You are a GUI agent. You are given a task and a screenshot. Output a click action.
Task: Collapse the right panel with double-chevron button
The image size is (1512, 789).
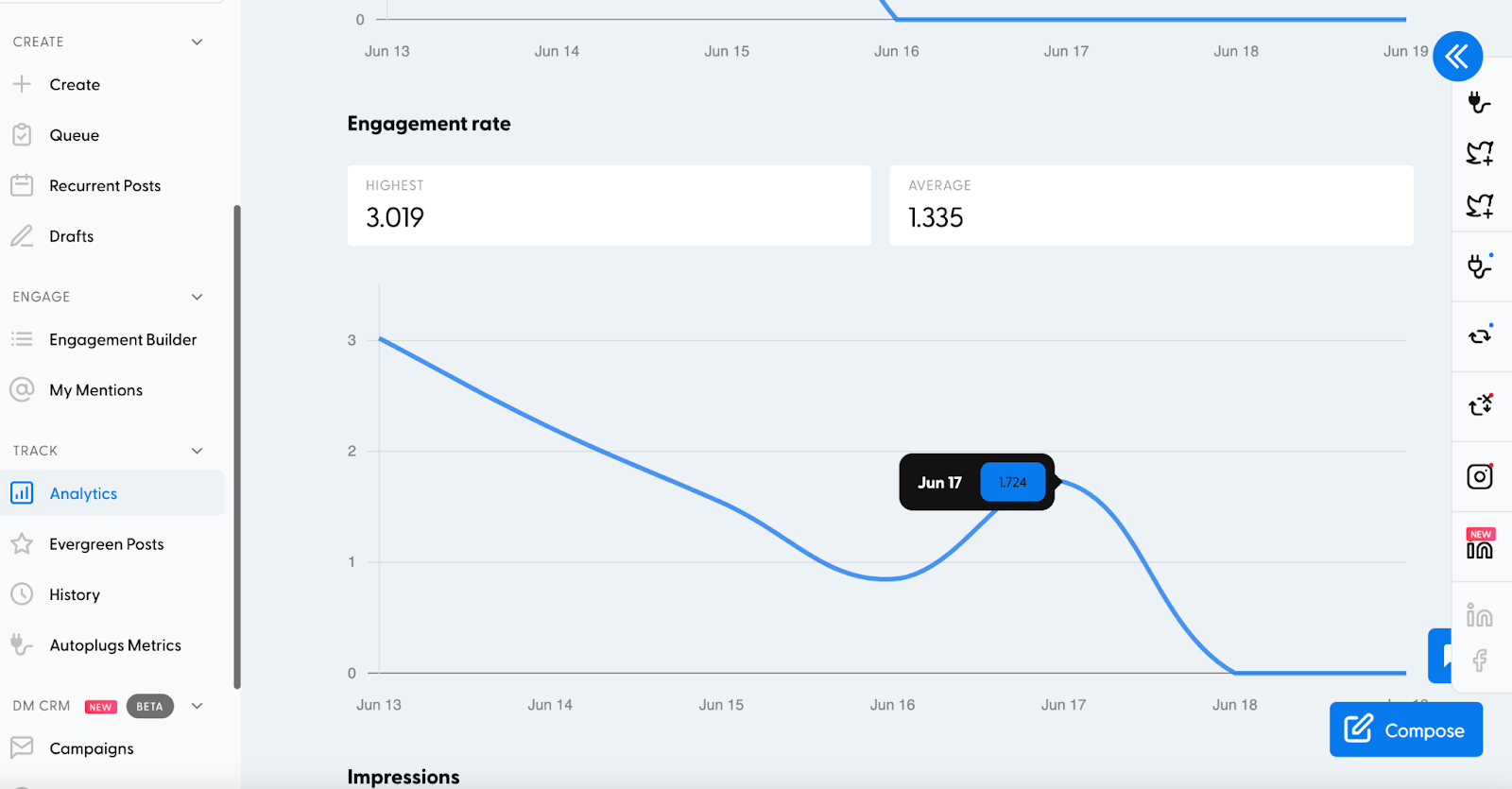click(x=1457, y=57)
